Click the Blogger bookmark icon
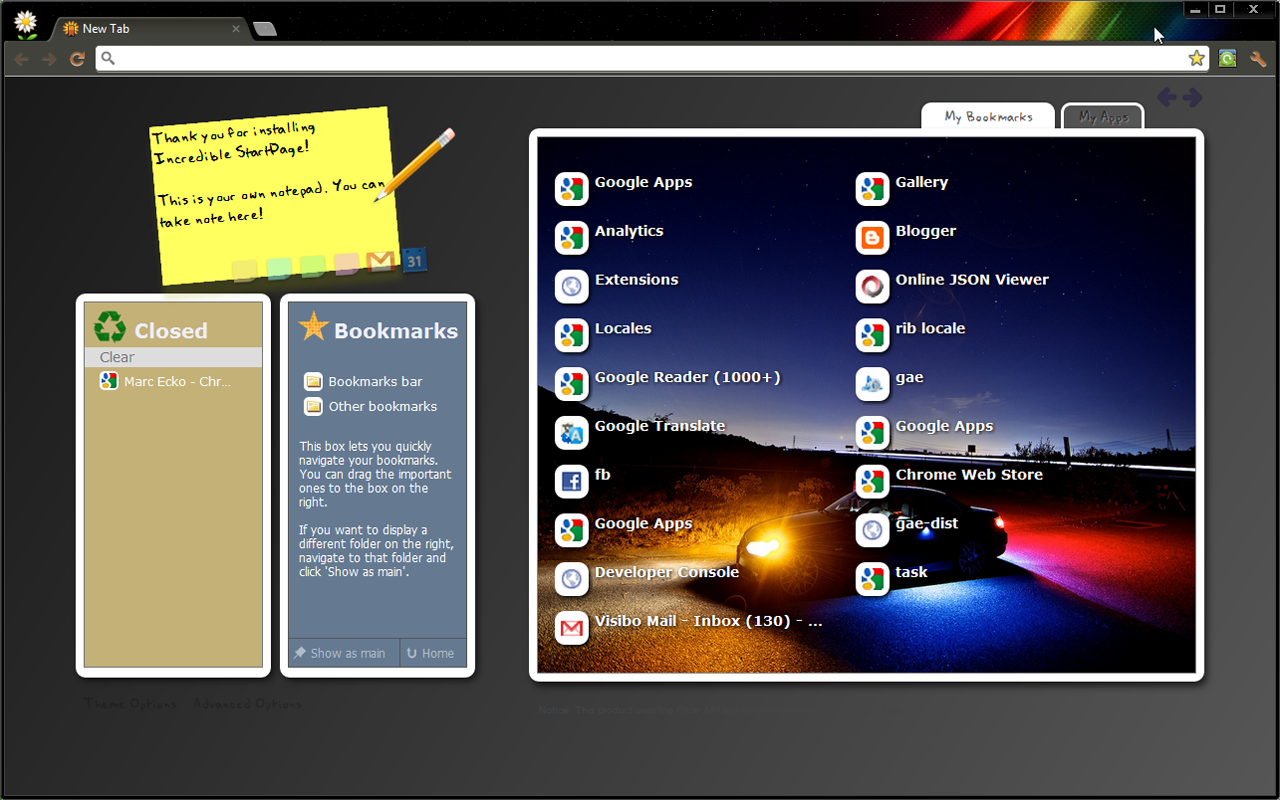This screenshot has height=800, width=1280. 872,238
